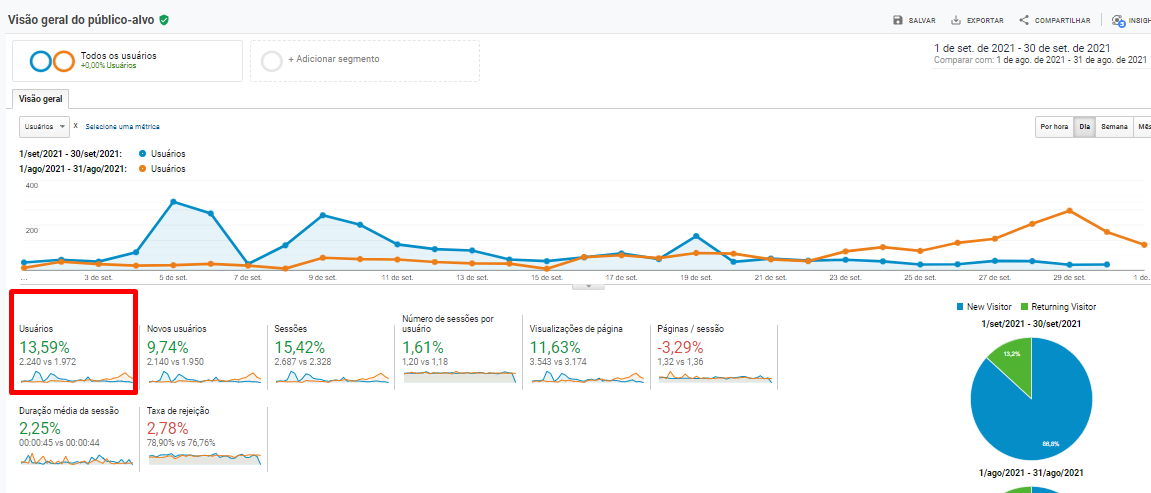Open the Usuários metric dropdown
Viewport: 1151px width, 493px height.
coord(45,127)
